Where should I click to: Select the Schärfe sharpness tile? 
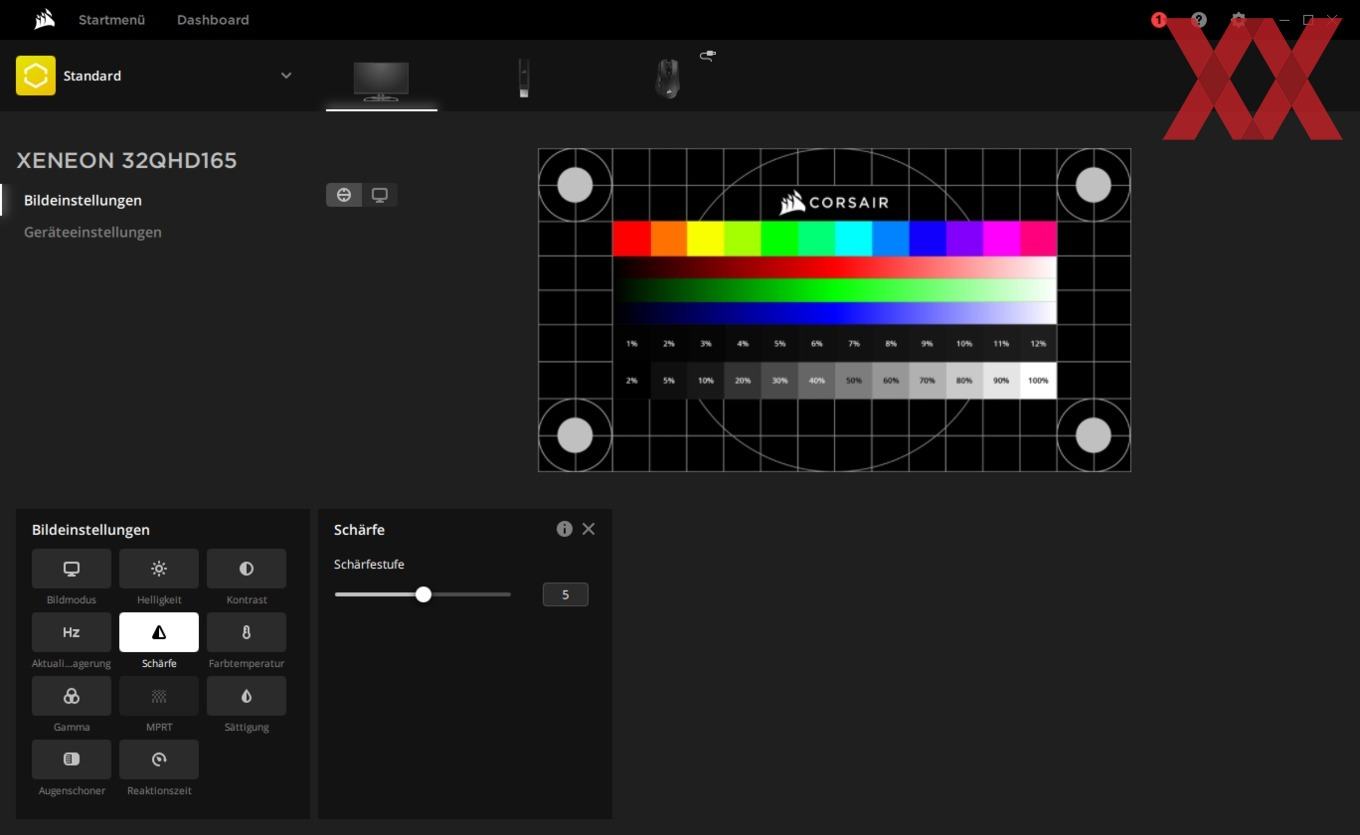pos(159,632)
